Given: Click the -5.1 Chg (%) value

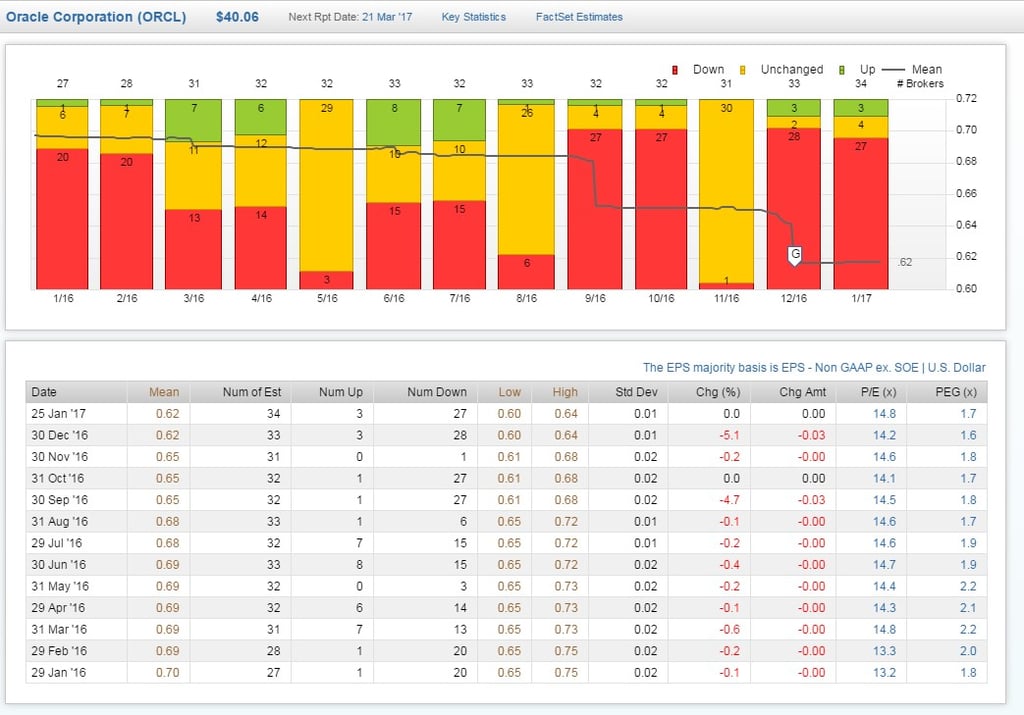Looking at the screenshot, I should [729, 435].
